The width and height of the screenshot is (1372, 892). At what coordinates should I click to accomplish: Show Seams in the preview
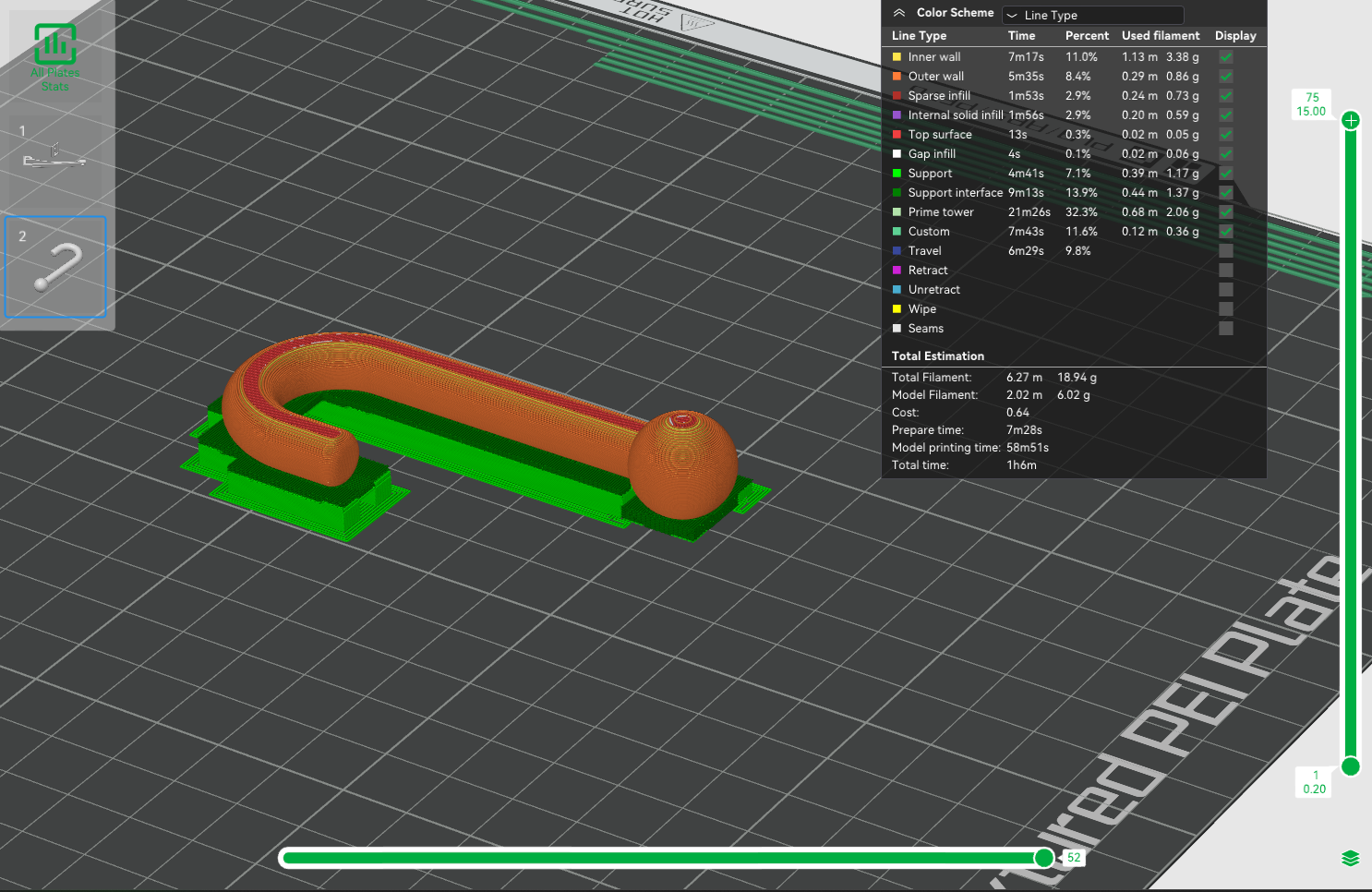click(1225, 328)
